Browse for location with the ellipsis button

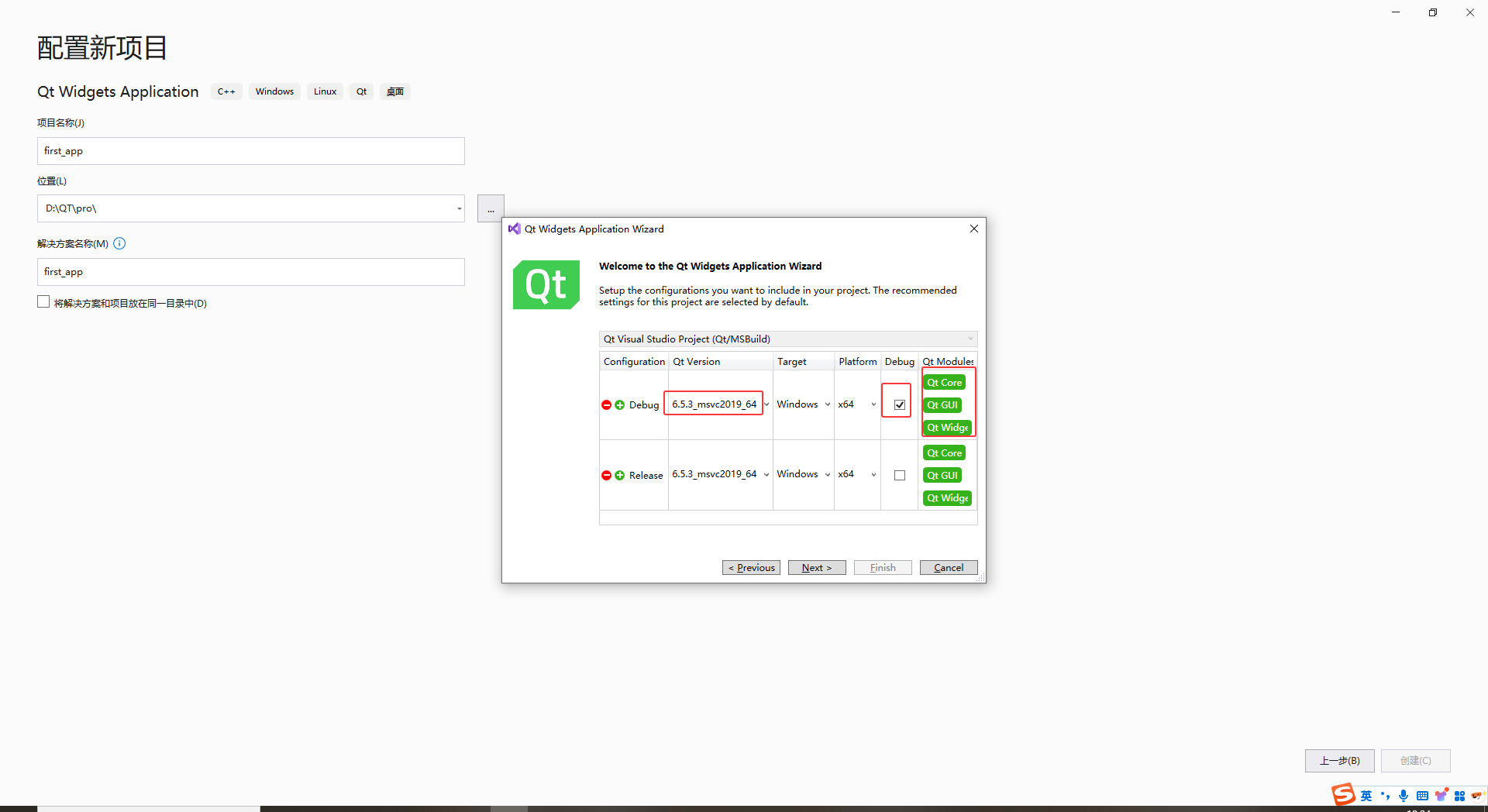coord(491,209)
